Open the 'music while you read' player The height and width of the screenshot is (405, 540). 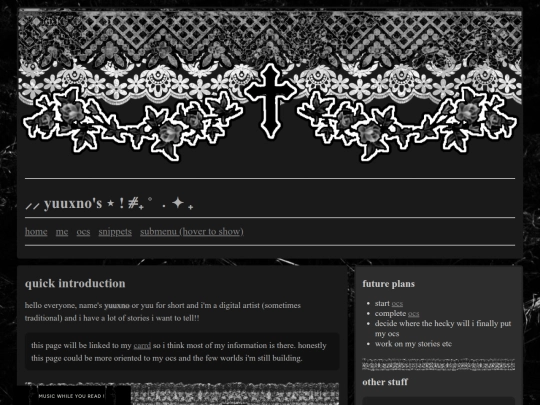pos(72,396)
